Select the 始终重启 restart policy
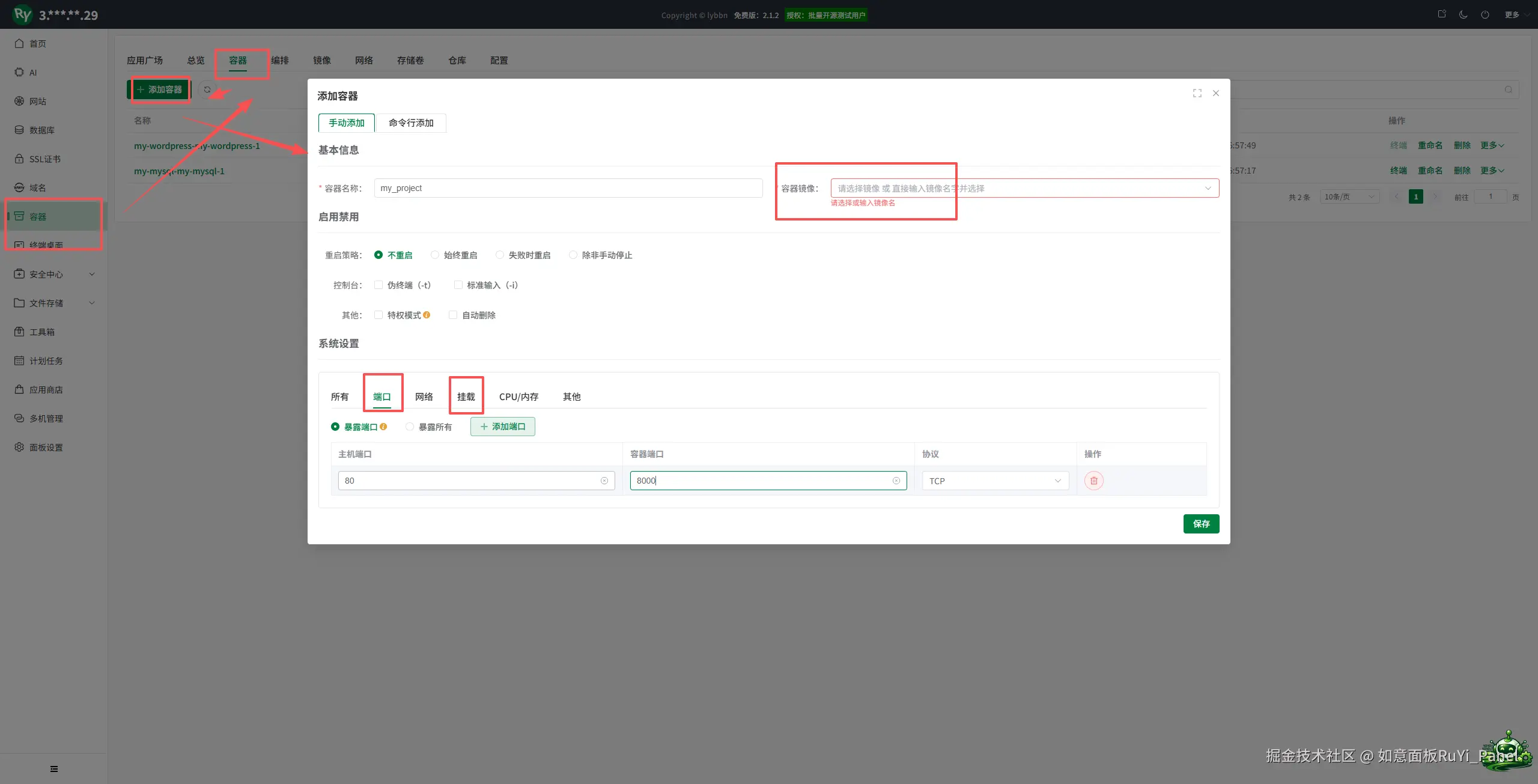This screenshot has height=784, width=1538. (x=454, y=255)
